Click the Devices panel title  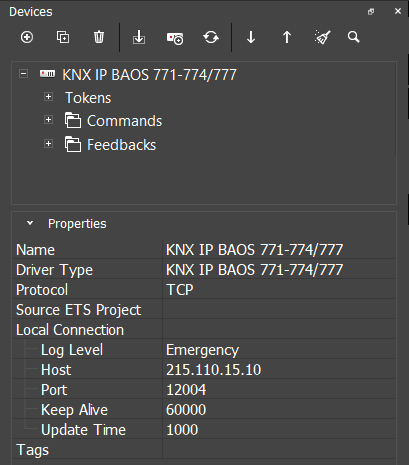pos(31,12)
